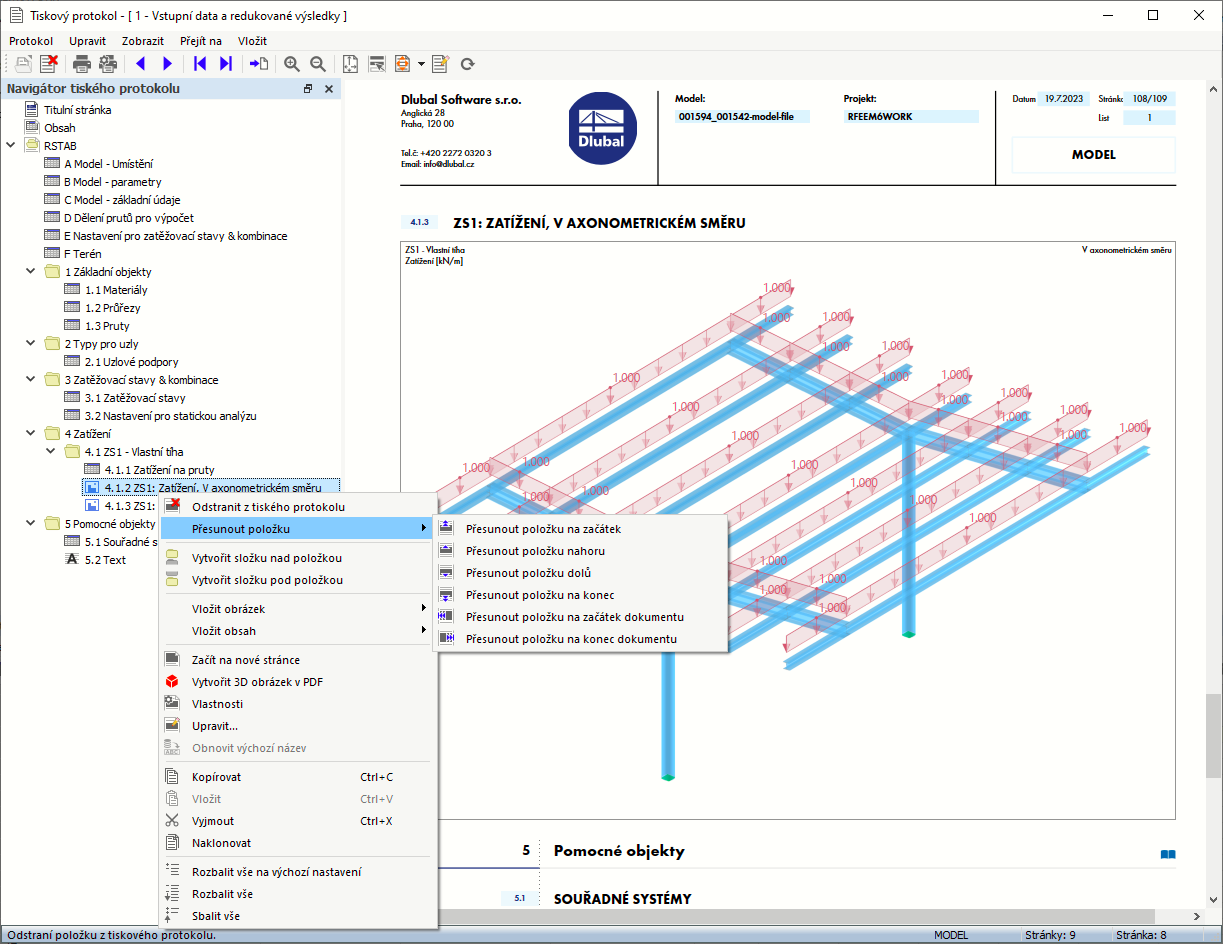Image resolution: width=1223 pixels, height=944 pixels.
Task: Choose Přesunout položku na začátek dokumentu
Action: tap(580, 617)
